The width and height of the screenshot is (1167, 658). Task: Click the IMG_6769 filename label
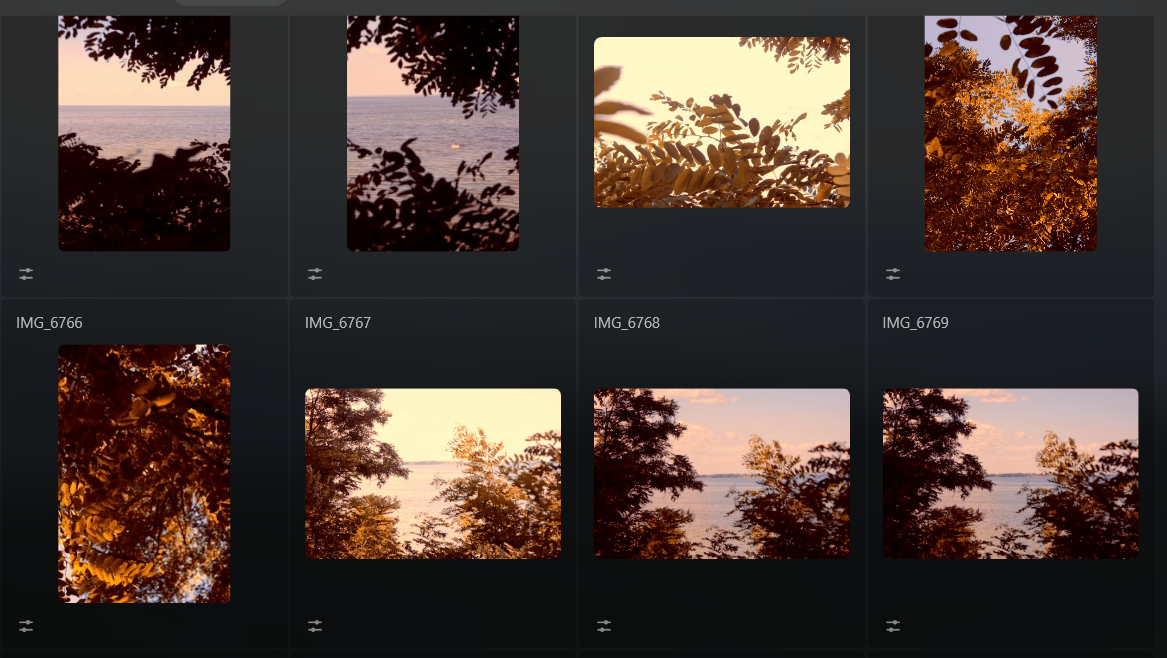(x=915, y=323)
